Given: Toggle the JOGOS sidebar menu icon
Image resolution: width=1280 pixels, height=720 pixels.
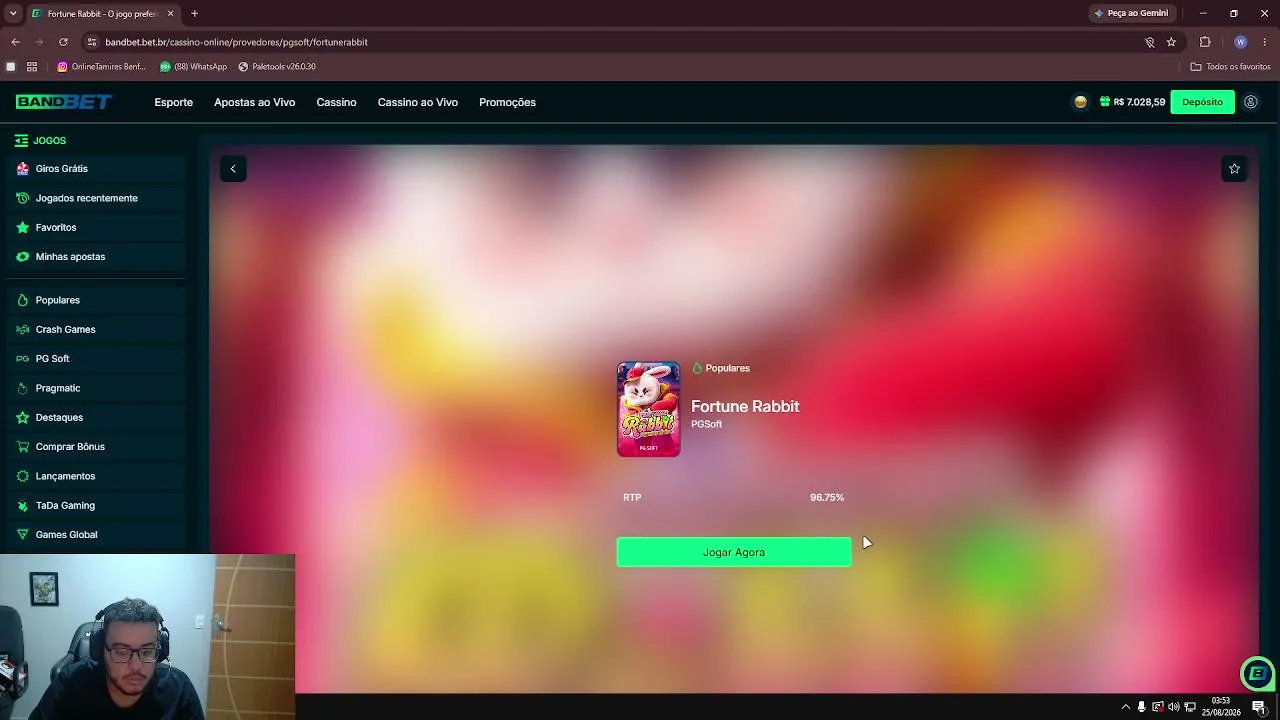Looking at the screenshot, I should click(x=21, y=141).
